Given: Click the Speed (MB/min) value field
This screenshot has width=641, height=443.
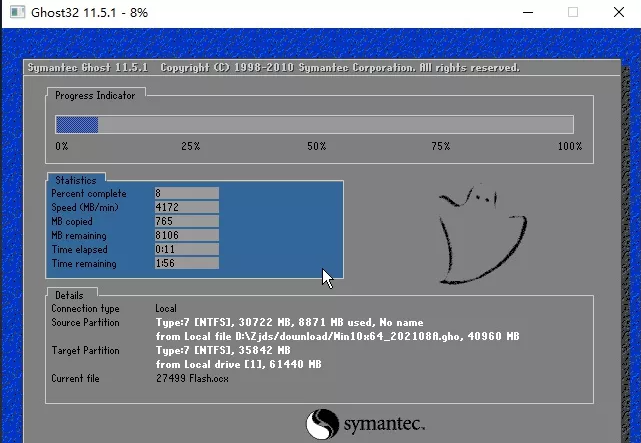Looking at the screenshot, I should (186, 207).
